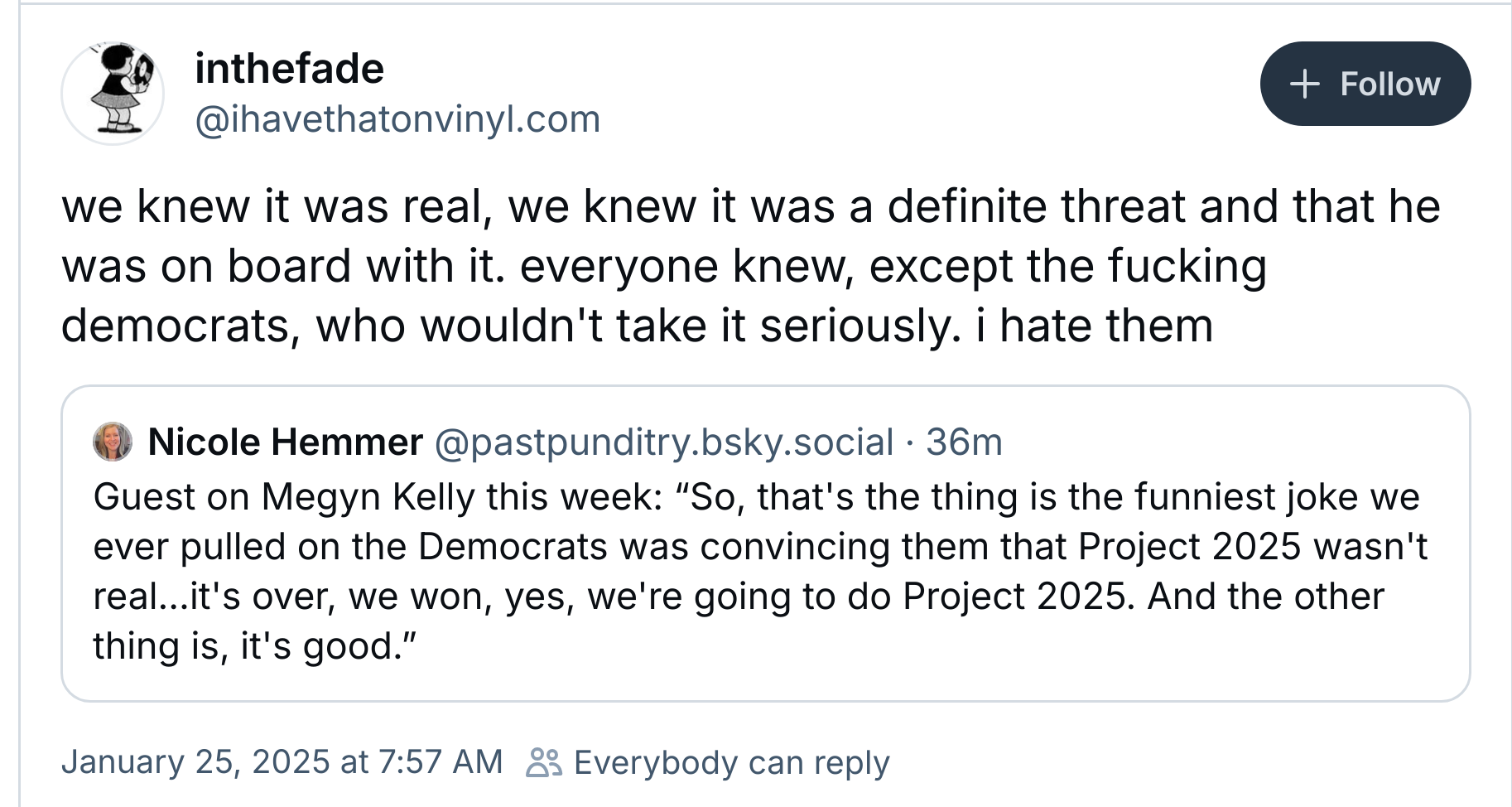Click the quoted line ending 'it's good.'

(x=255, y=646)
